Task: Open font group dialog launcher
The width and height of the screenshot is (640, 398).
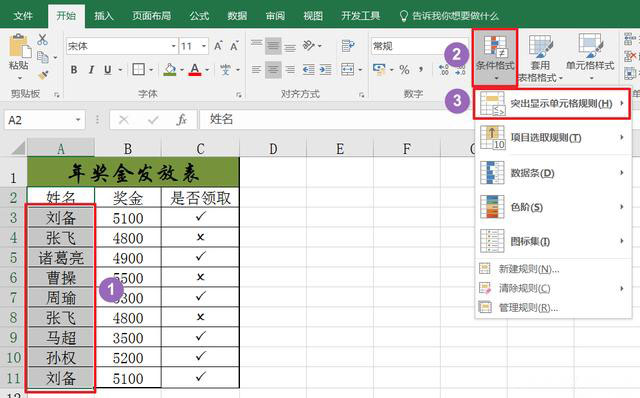Action: [x=239, y=95]
